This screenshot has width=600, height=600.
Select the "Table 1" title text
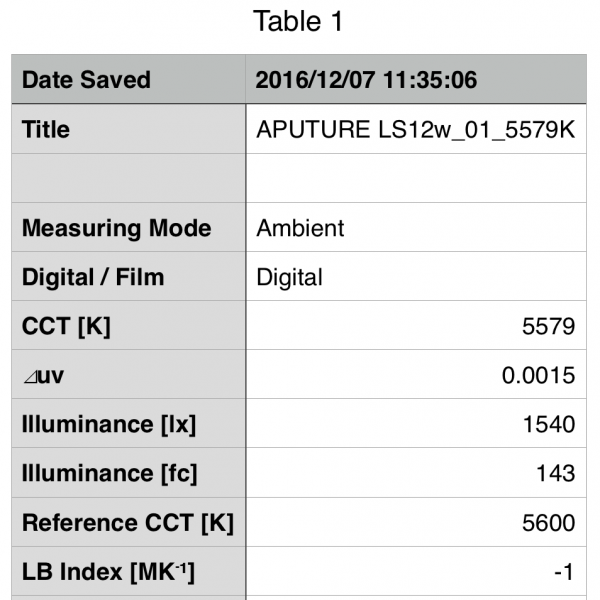tap(299, 22)
